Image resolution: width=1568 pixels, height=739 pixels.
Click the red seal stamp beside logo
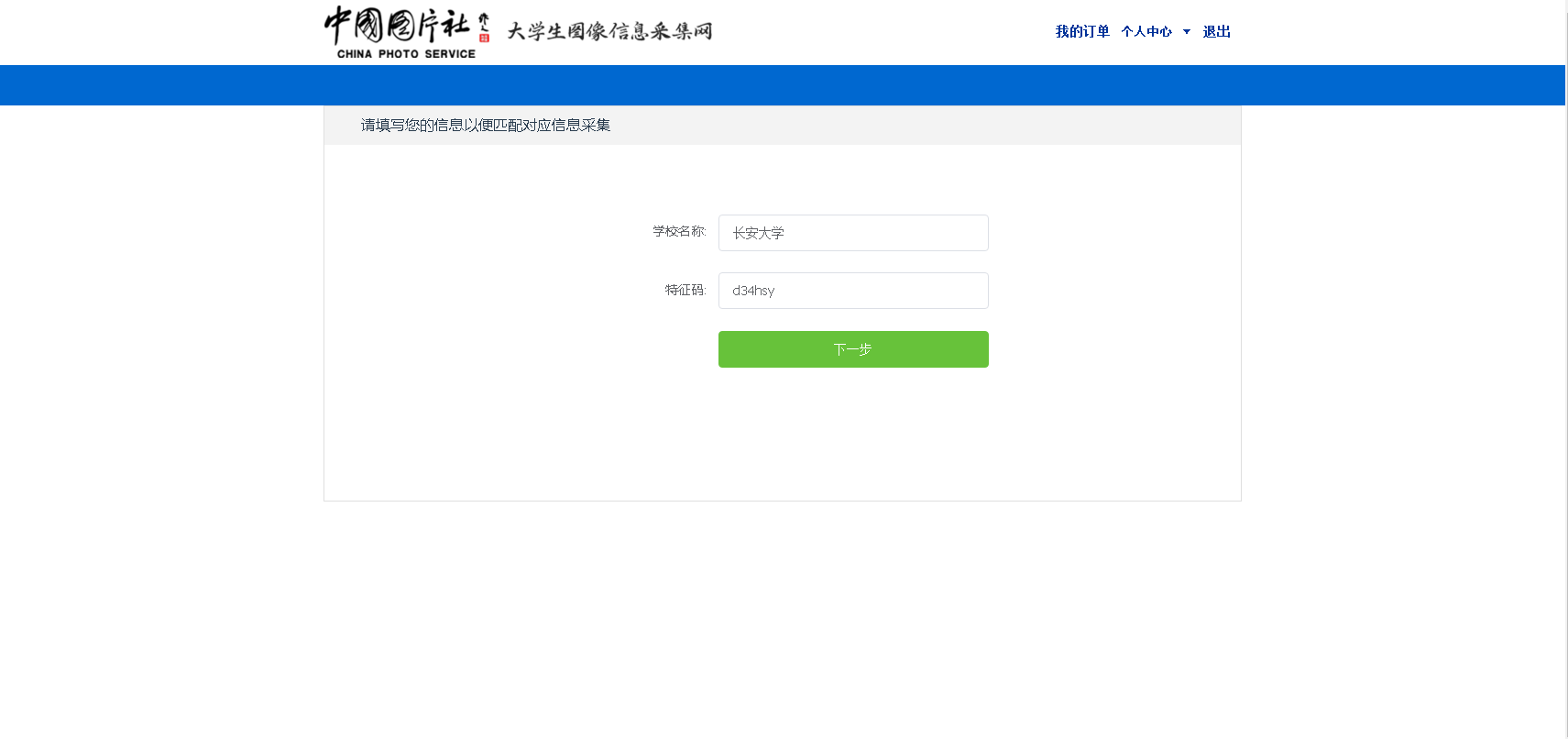tap(484, 38)
